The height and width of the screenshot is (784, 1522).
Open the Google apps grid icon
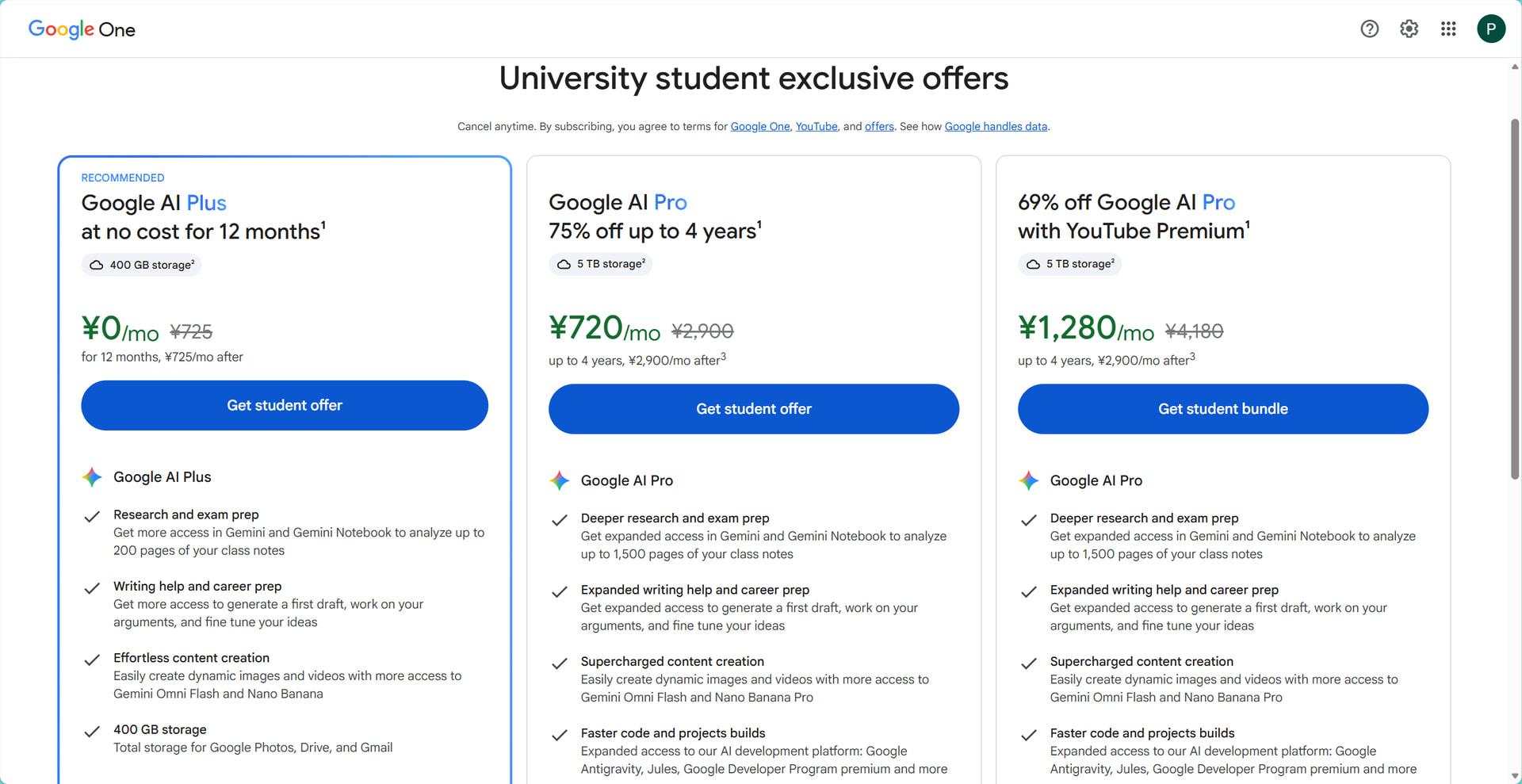pos(1448,29)
